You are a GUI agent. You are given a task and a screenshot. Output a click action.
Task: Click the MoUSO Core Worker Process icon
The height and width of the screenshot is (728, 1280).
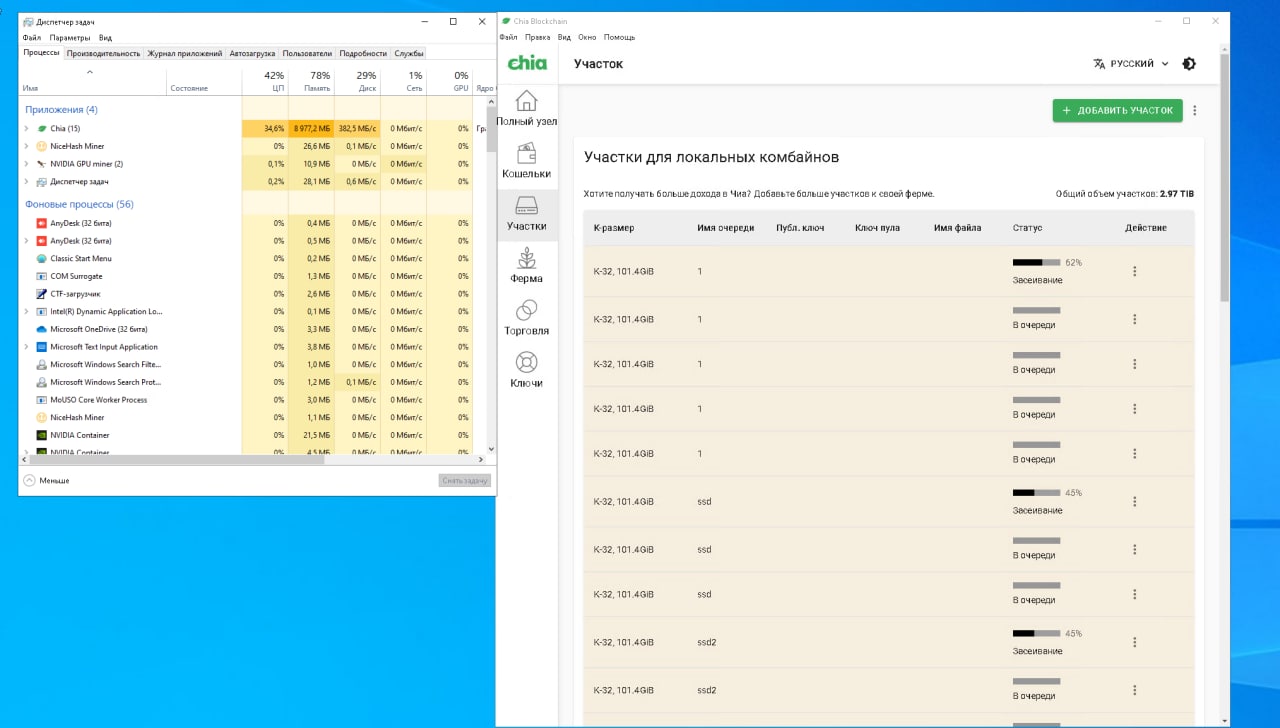click(41, 400)
